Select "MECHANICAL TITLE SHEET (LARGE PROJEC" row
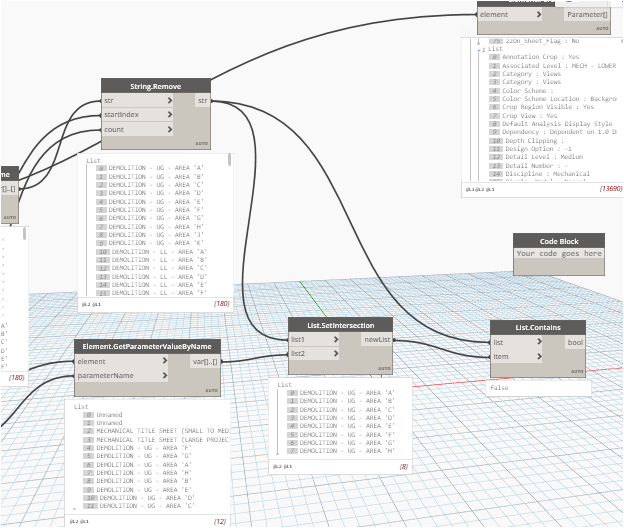The image size is (624, 528). [x=156, y=440]
